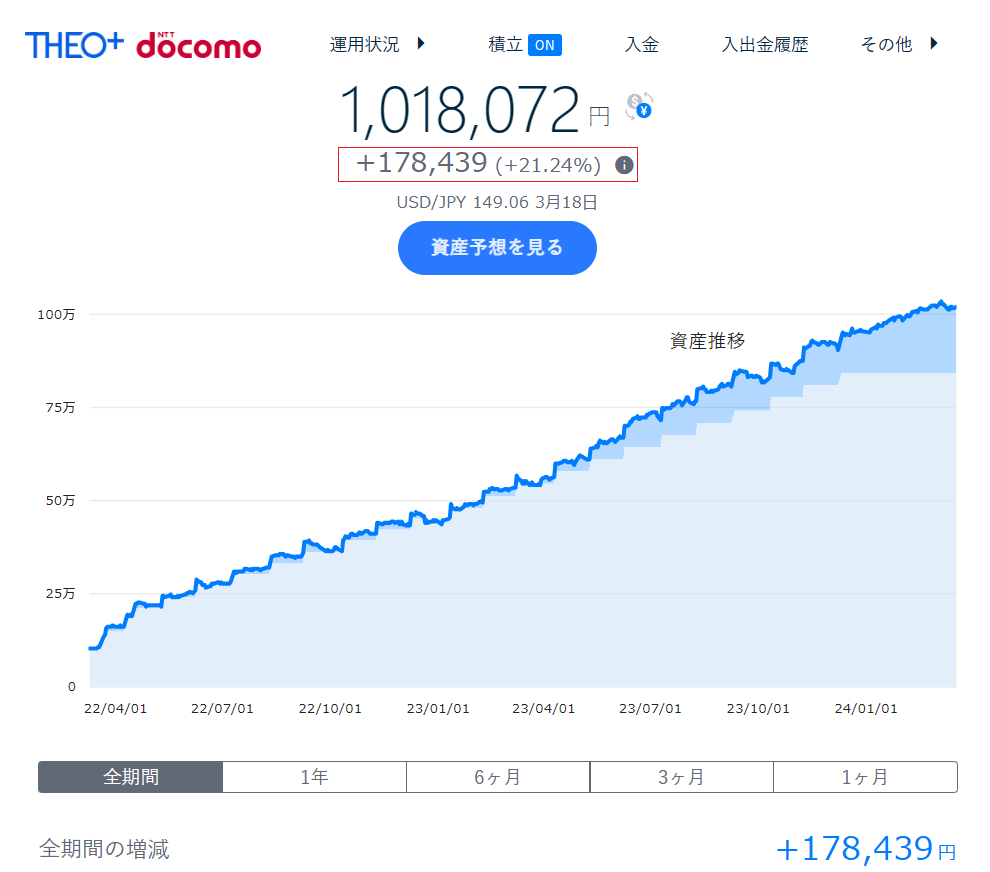Click the +178,439 gain figure in header

click(422, 163)
